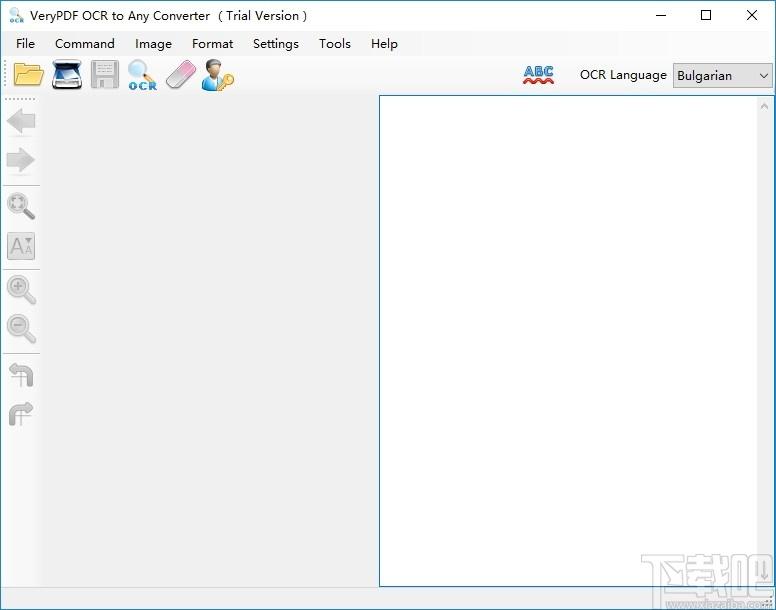Open the Image menu

(153, 44)
